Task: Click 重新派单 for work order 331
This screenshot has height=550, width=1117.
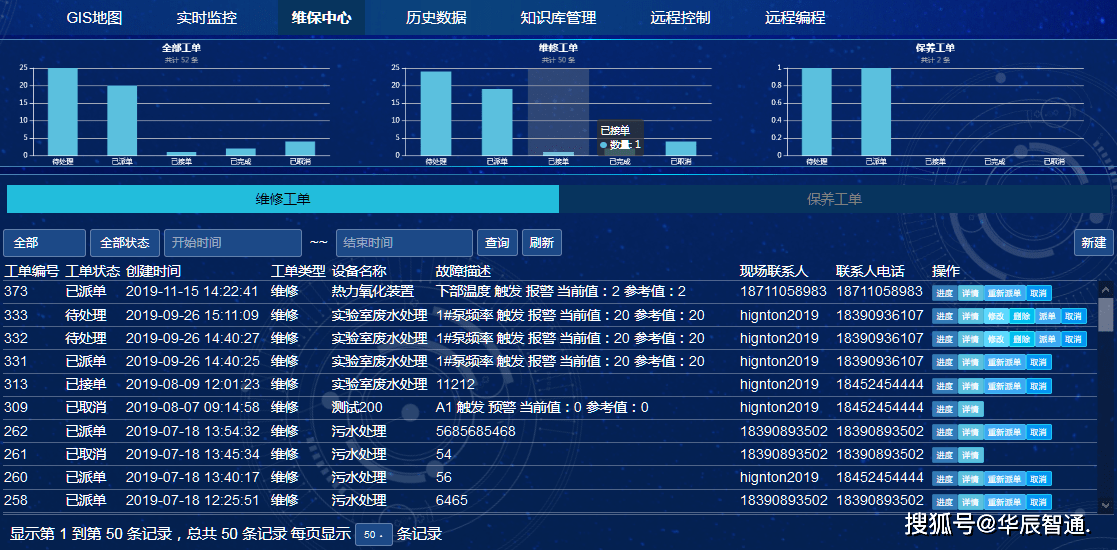Action: (x=1005, y=362)
